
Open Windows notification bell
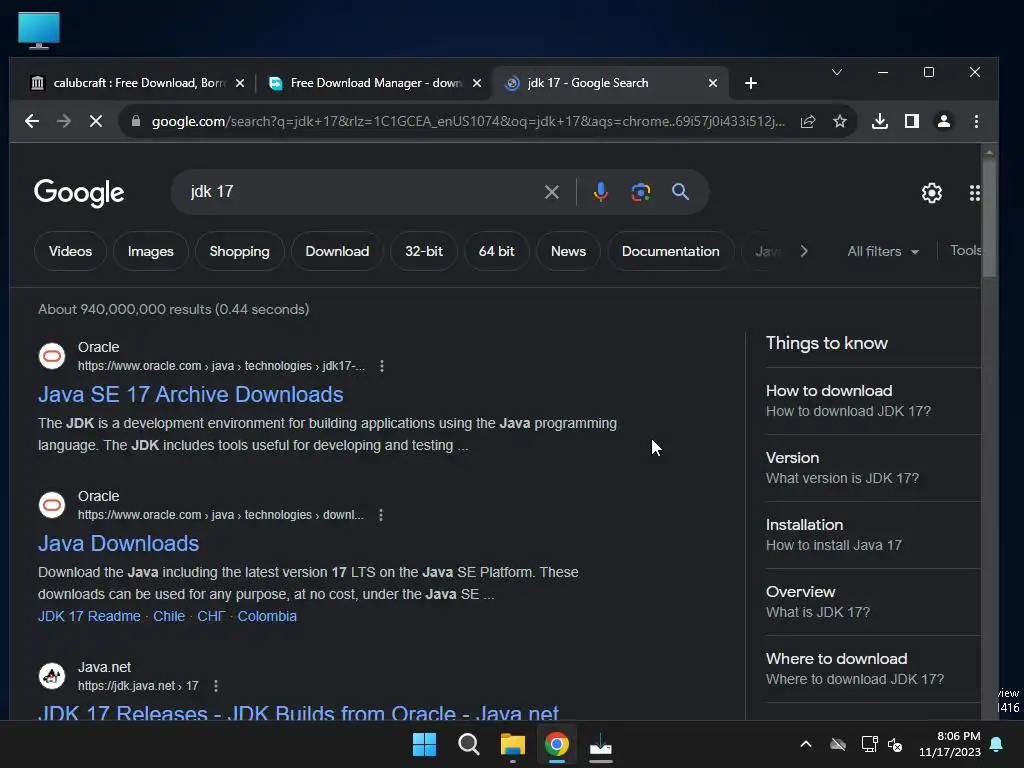[x=997, y=744]
